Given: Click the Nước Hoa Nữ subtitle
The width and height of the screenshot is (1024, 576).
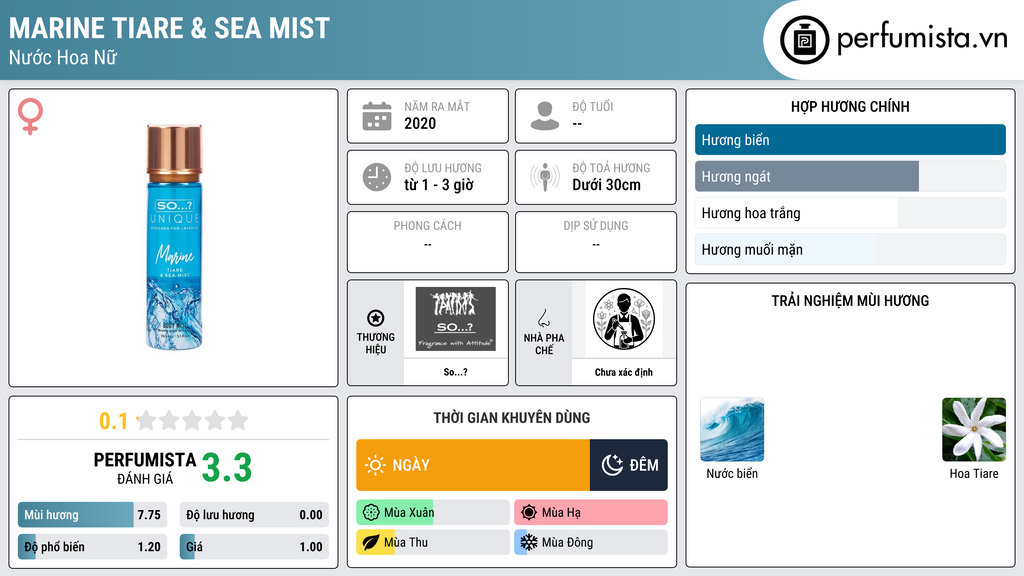Looking at the screenshot, I should [x=63, y=57].
